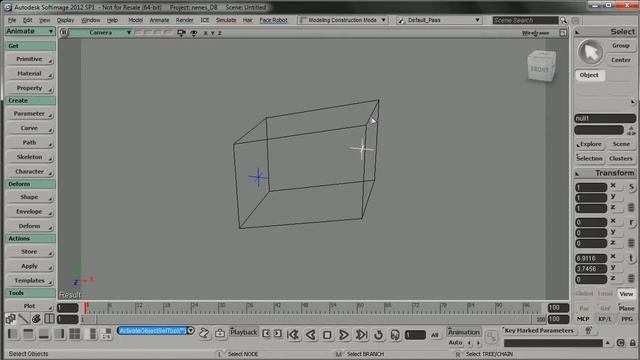Click the t translate tool button
The image size is (640, 360).
click(x=631, y=258)
